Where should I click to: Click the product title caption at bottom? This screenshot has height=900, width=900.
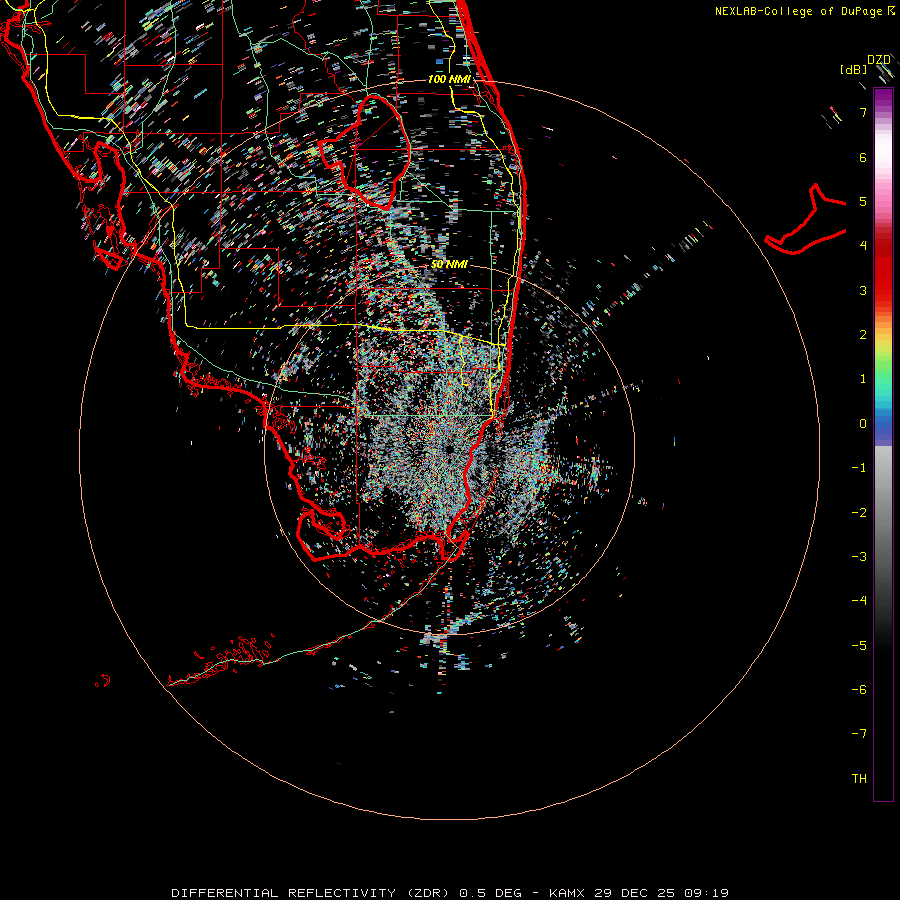450,893
